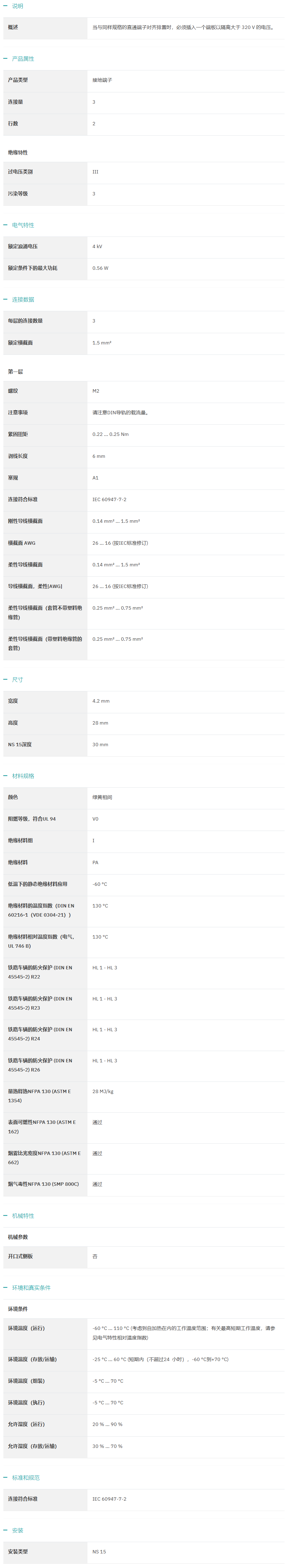
Task: Collapse the 尺寸 section
Action: pos(13,679)
